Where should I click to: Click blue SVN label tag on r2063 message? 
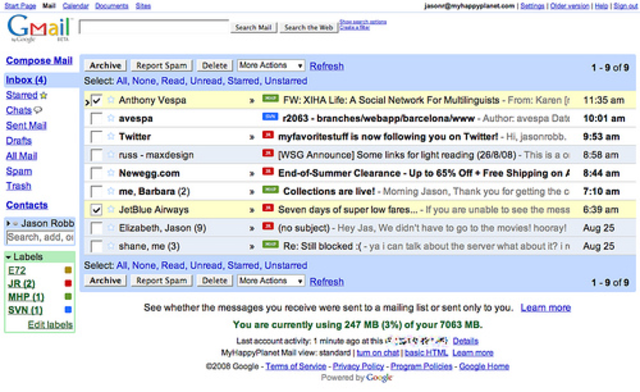pyautogui.click(x=270, y=117)
